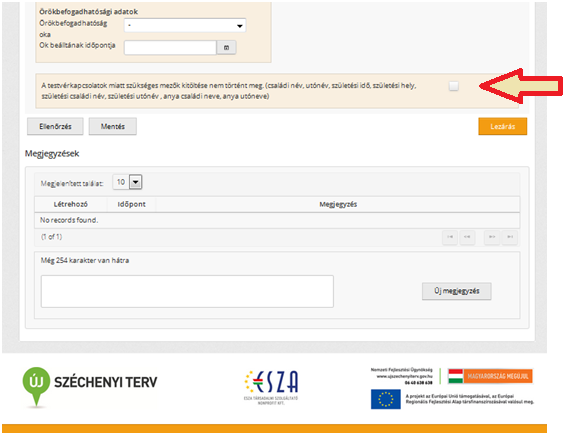
Task: Sort table by Időpont column
Action: [x=132, y=204]
